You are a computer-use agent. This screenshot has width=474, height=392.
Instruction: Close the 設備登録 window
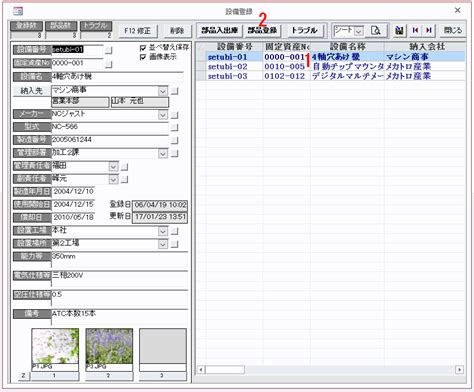pos(457,10)
